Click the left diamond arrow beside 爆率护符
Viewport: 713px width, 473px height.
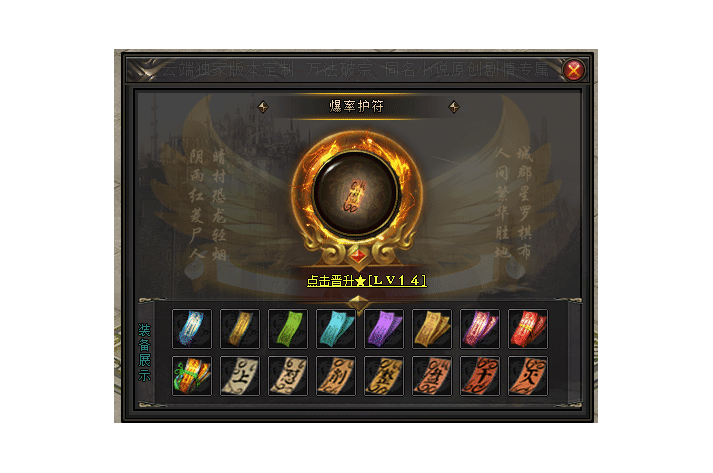263,107
